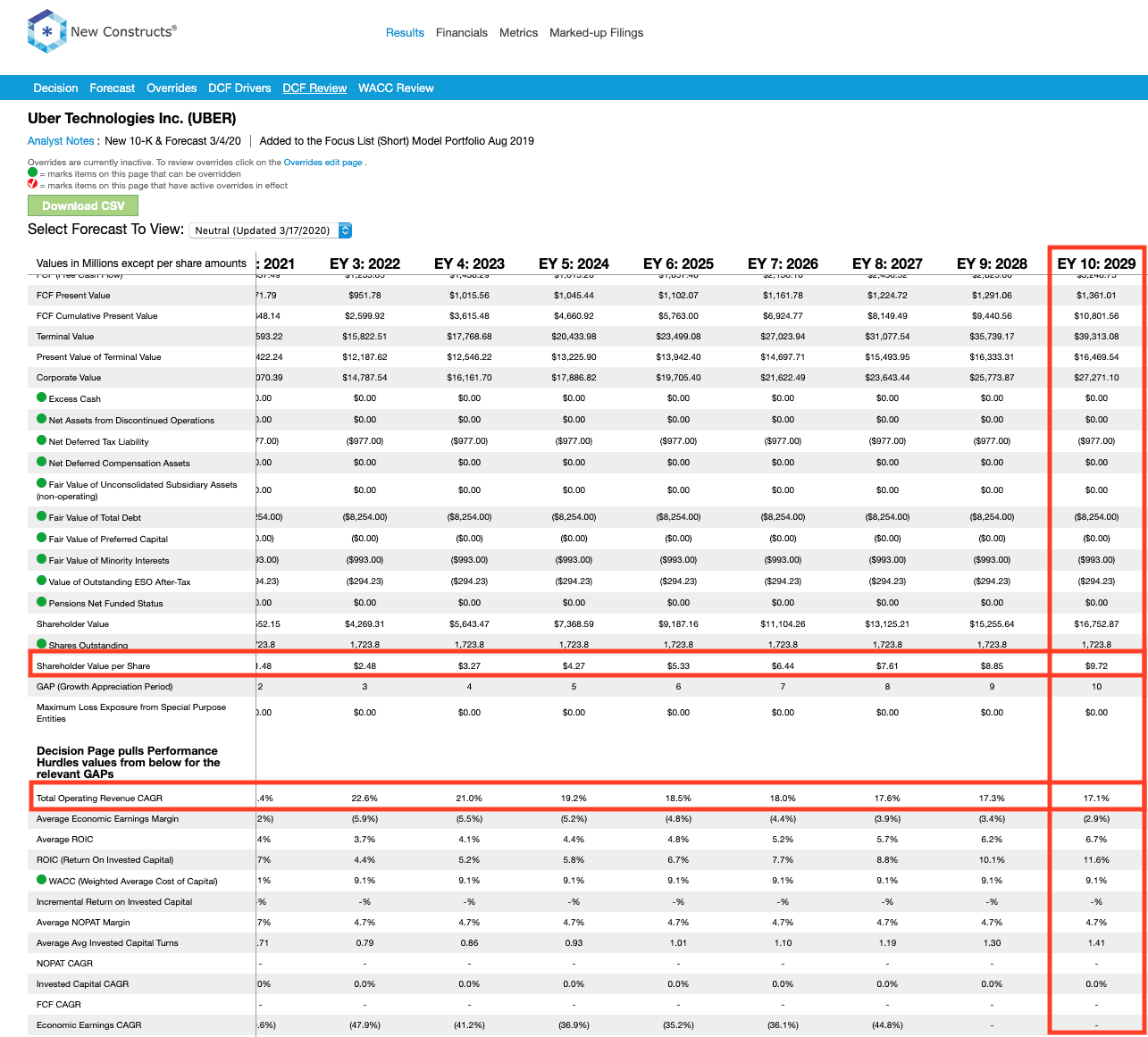Open the Select Forecast To View dropdown
Screen dimensions: 1148x1037
click(x=271, y=230)
